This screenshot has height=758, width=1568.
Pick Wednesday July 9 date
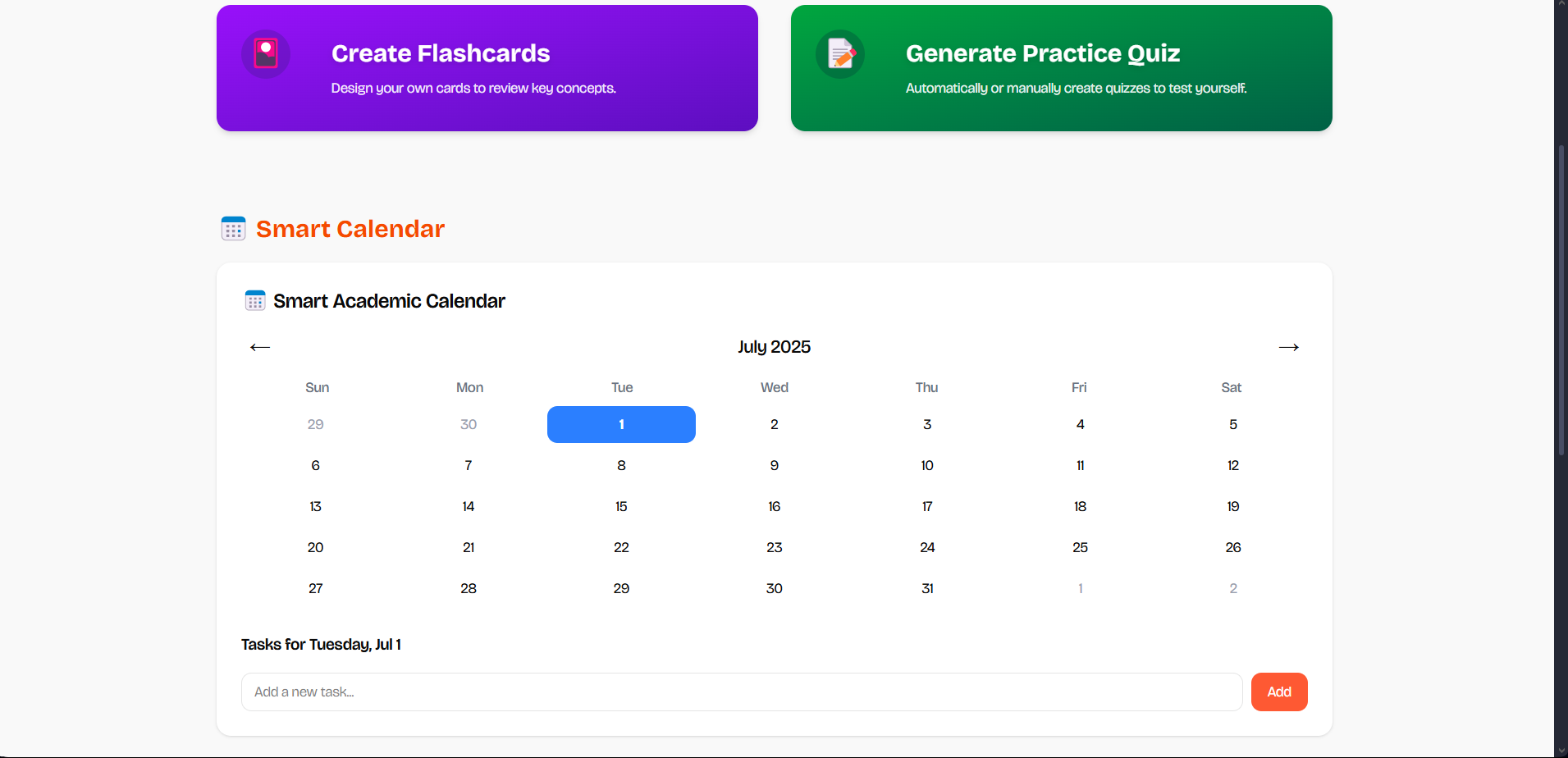tap(774, 465)
